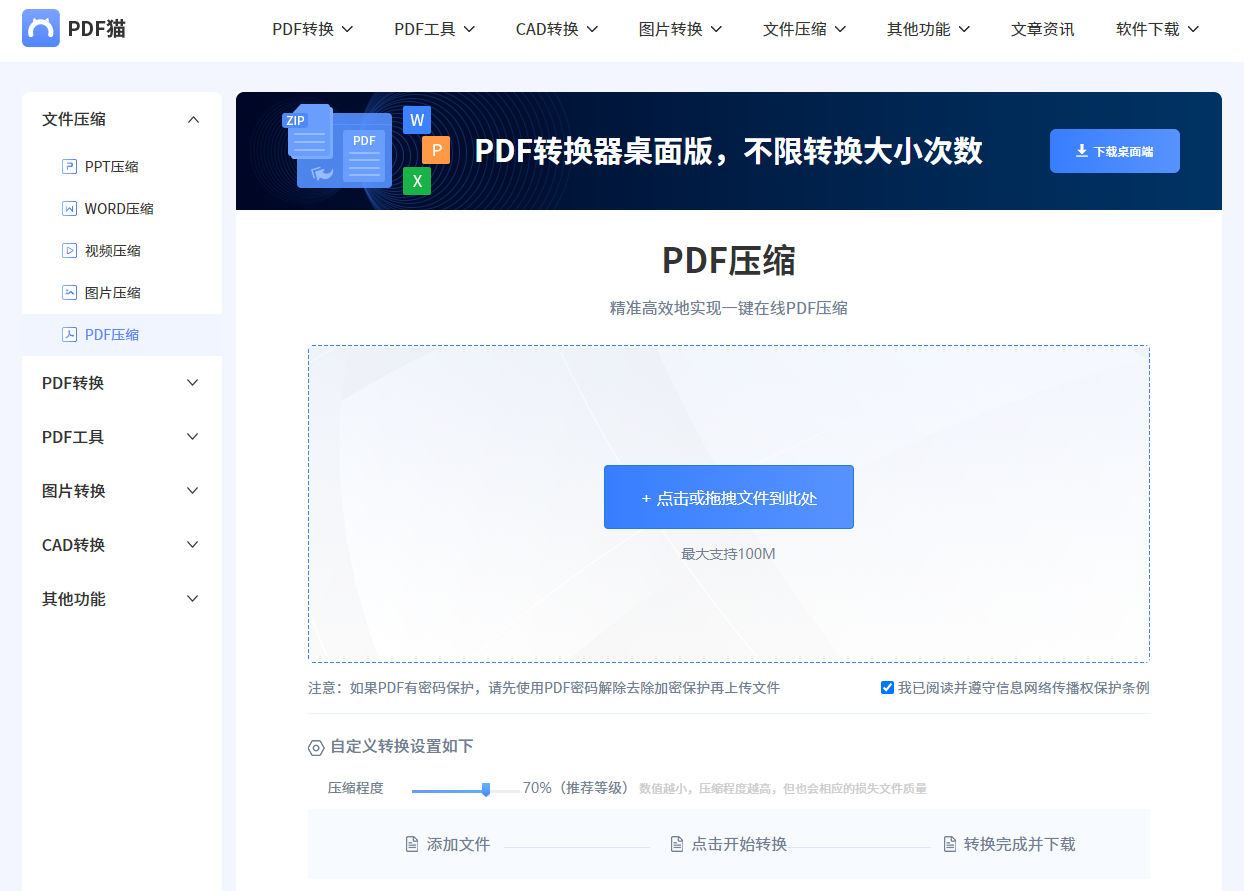
Task: Click the document icon beside 添加文件
Action: (412, 845)
